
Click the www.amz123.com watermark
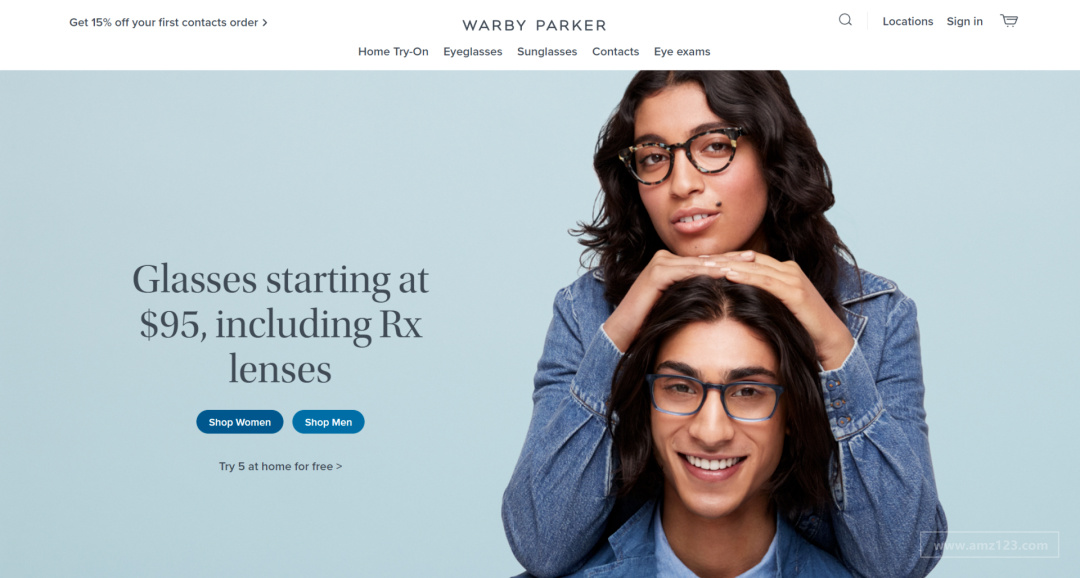pyautogui.click(x=990, y=546)
